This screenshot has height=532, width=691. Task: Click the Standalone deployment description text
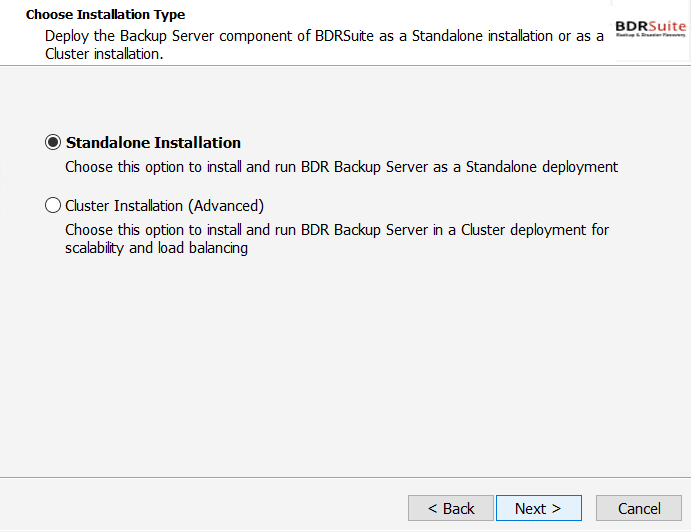(342, 167)
